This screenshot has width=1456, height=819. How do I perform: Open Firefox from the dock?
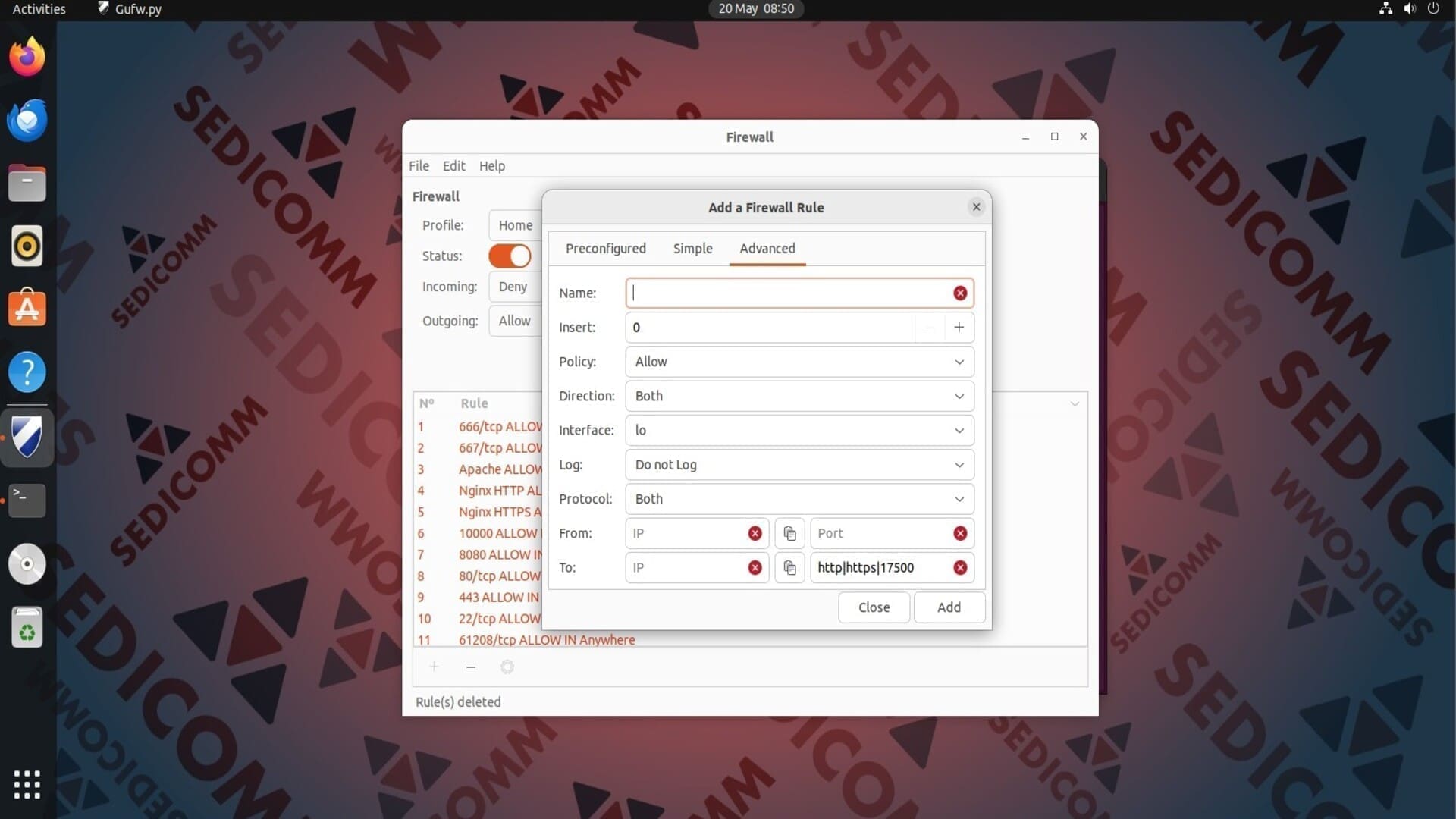[x=27, y=57]
